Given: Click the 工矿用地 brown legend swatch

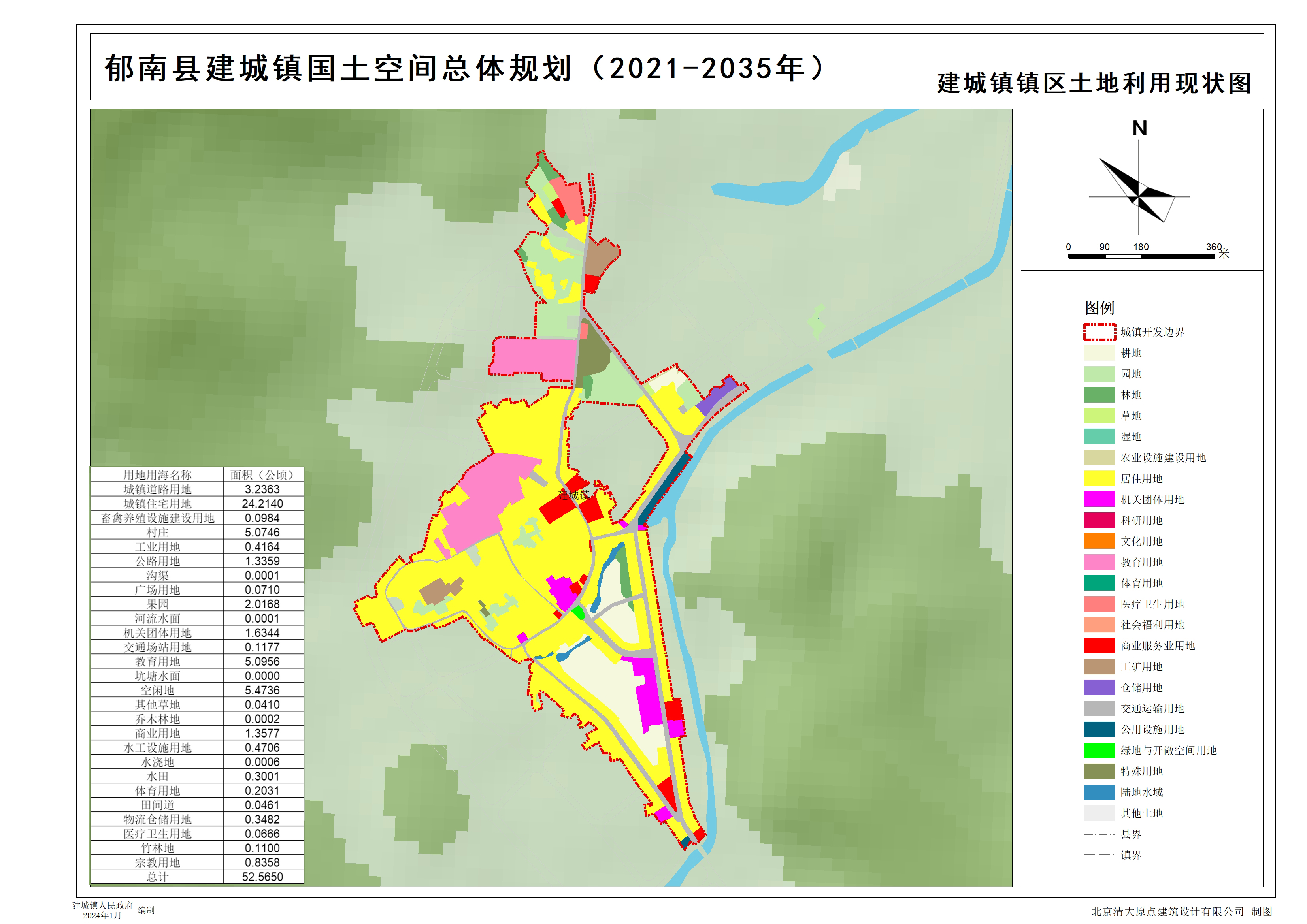Looking at the screenshot, I should [1099, 667].
